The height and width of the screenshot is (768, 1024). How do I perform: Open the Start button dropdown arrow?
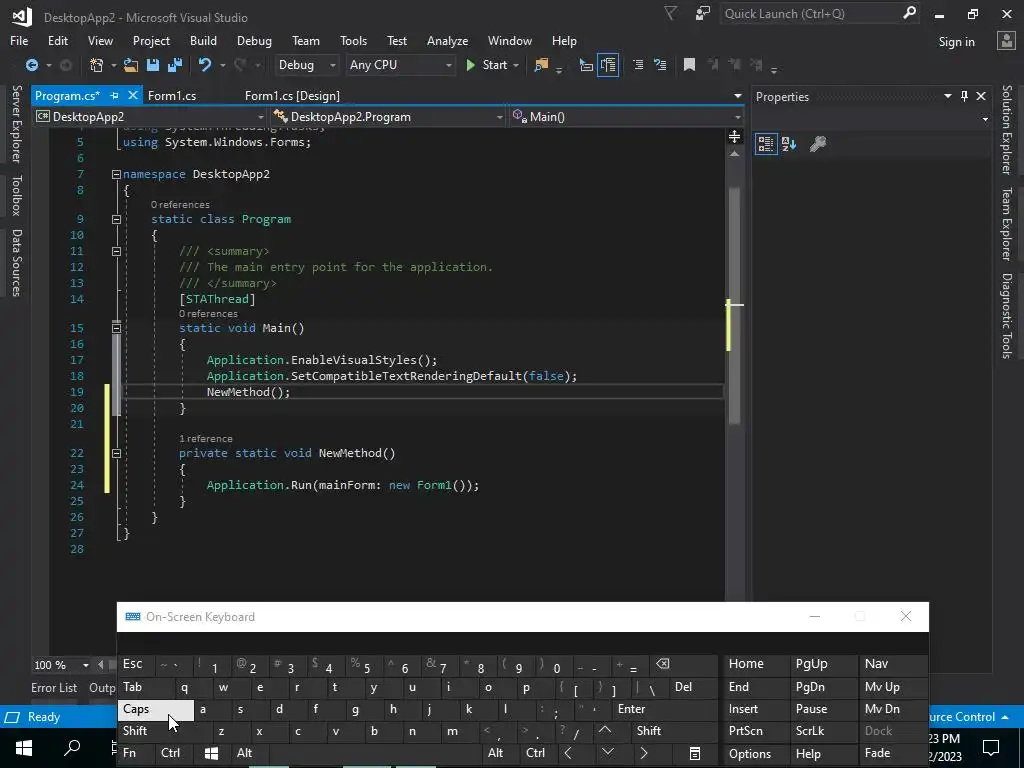tap(516, 65)
